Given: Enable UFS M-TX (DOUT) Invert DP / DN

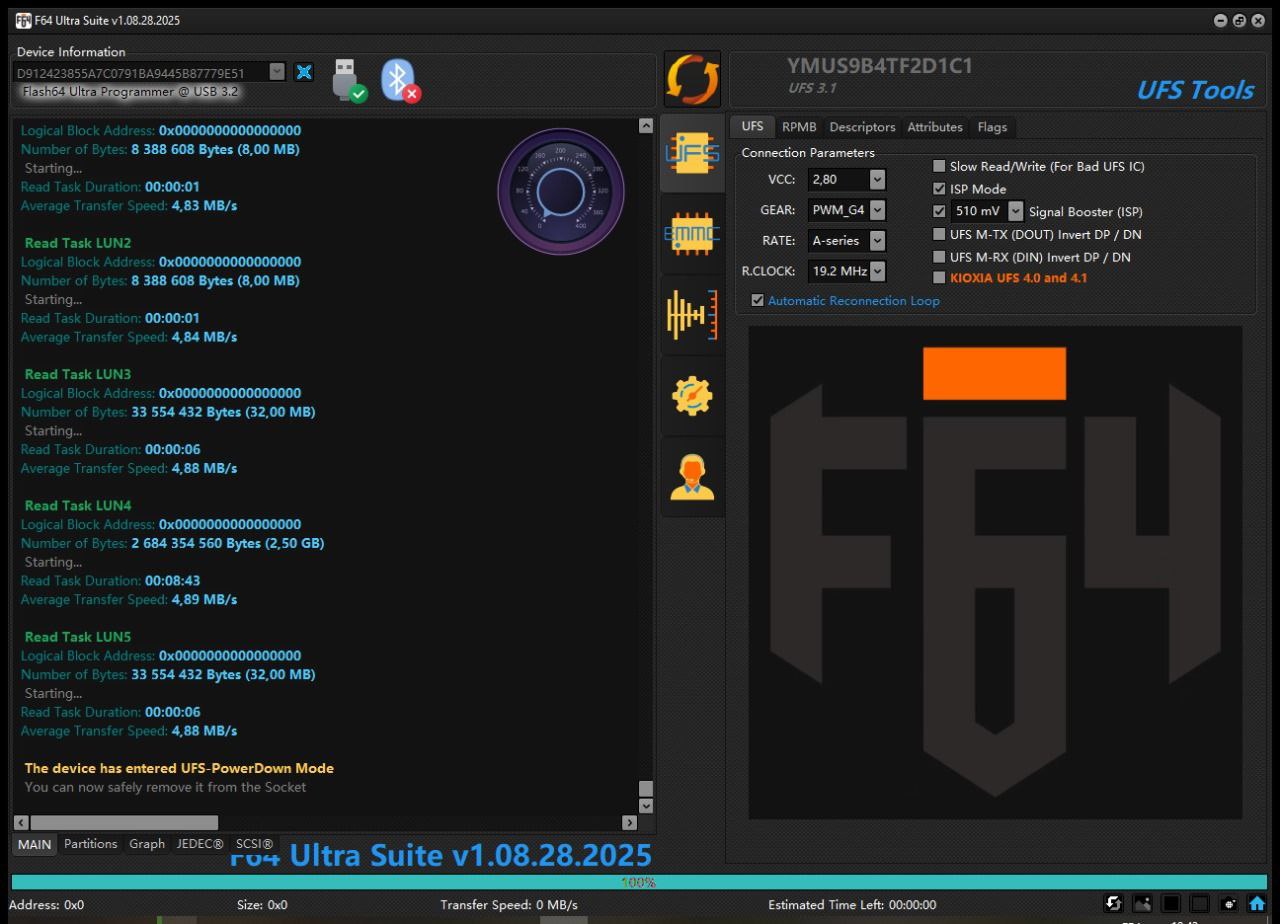Looking at the screenshot, I should pyautogui.click(x=939, y=234).
